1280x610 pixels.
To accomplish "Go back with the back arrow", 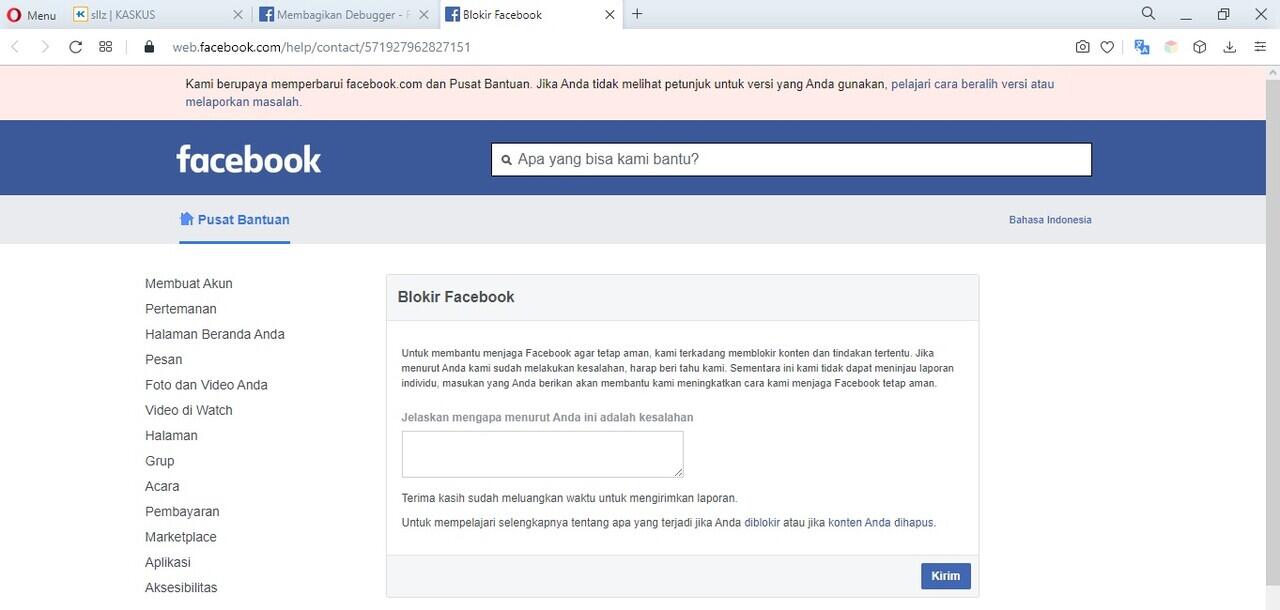I will (x=15, y=47).
